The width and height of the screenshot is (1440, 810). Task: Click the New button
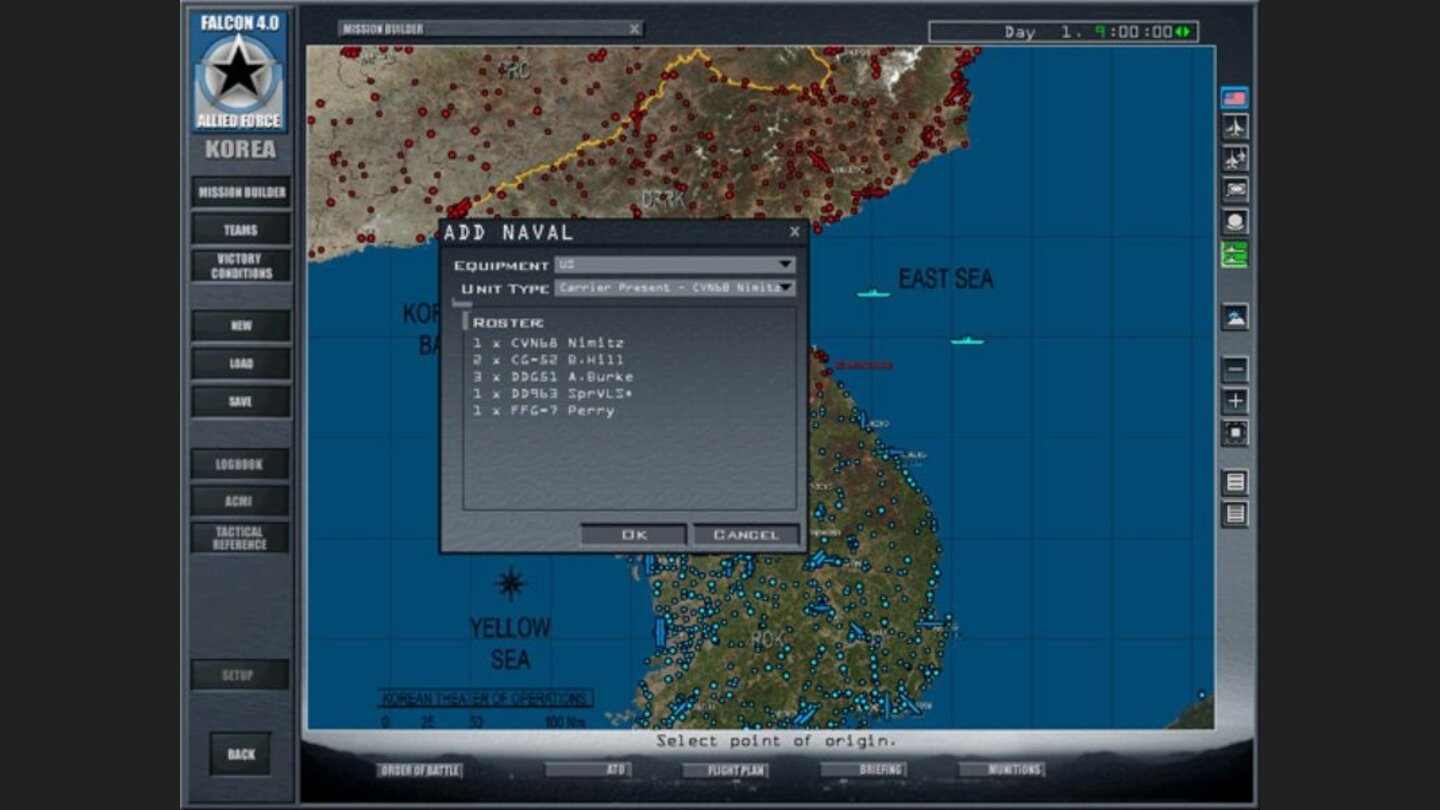241,326
